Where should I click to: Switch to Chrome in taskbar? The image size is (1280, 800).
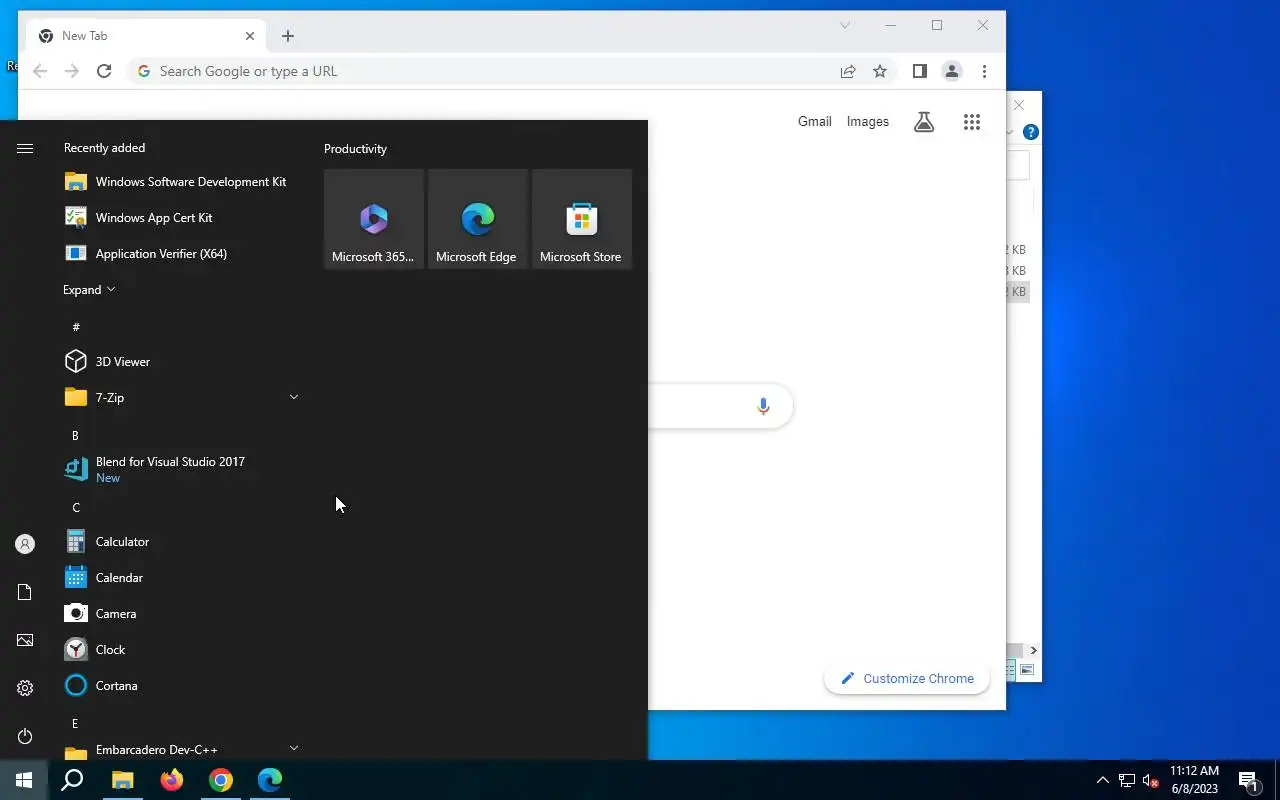[221, 780]
